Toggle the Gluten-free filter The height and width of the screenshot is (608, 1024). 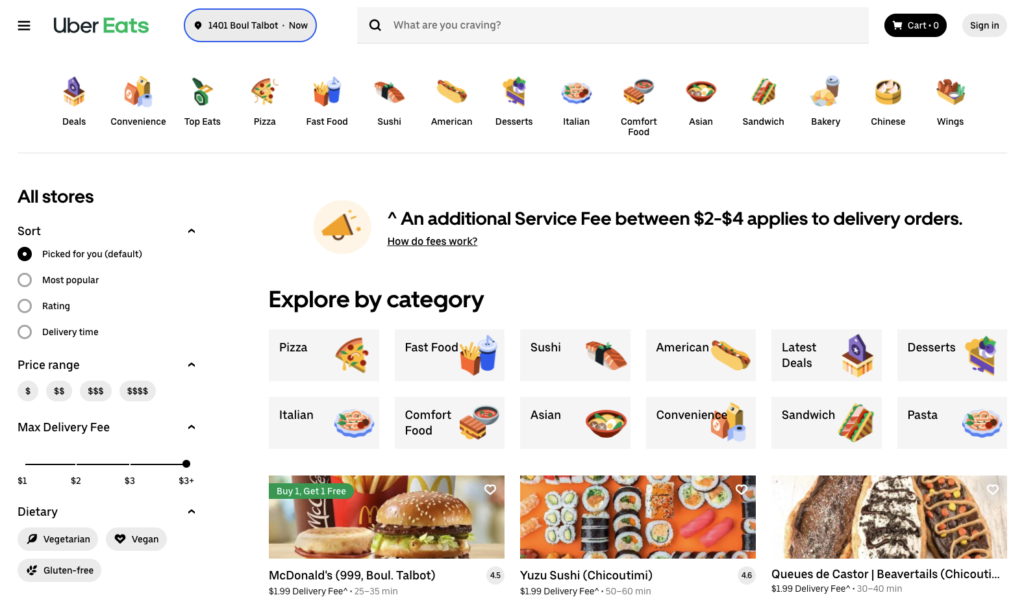[59, 569]
